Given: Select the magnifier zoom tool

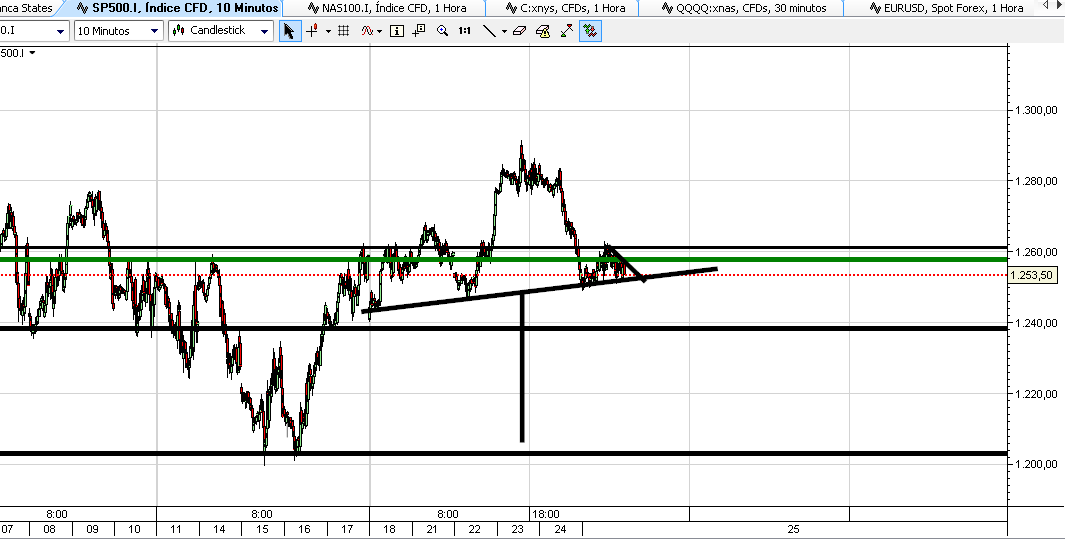Looking at the screenshot, I should pyautogui.click(x=443, y=31).
